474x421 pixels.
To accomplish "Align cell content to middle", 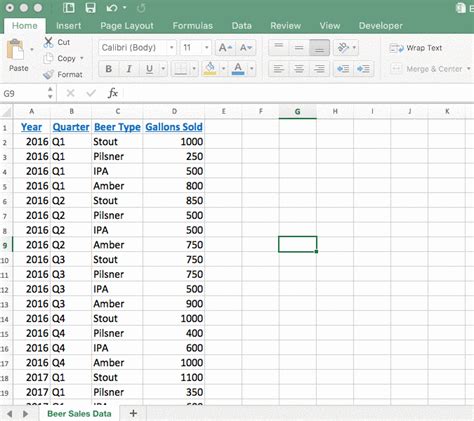I will pyautogui.click(x=299, y=48).
